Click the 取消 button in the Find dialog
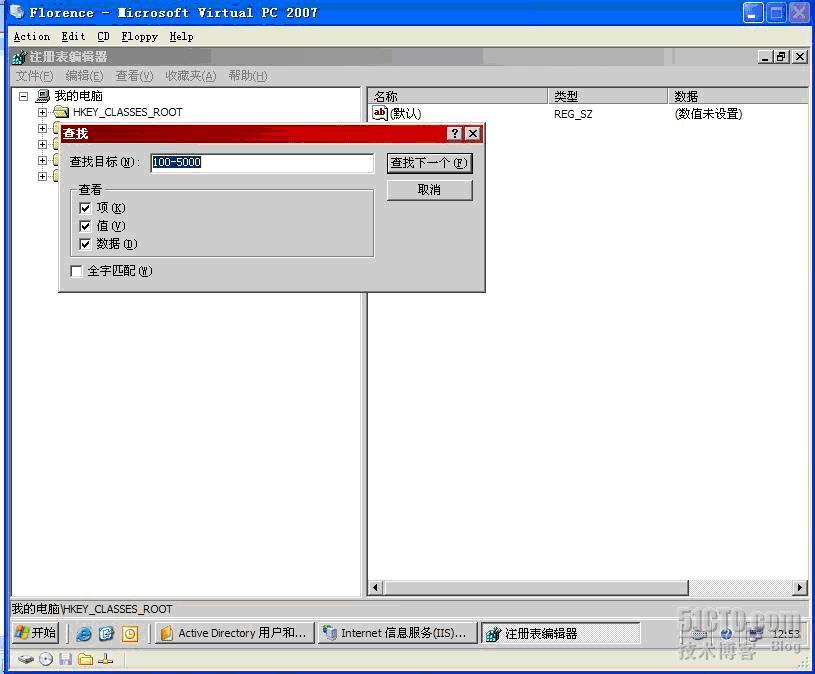Image resolution: width=815 pixels, height=674 pixels. [x=430, y=190]
